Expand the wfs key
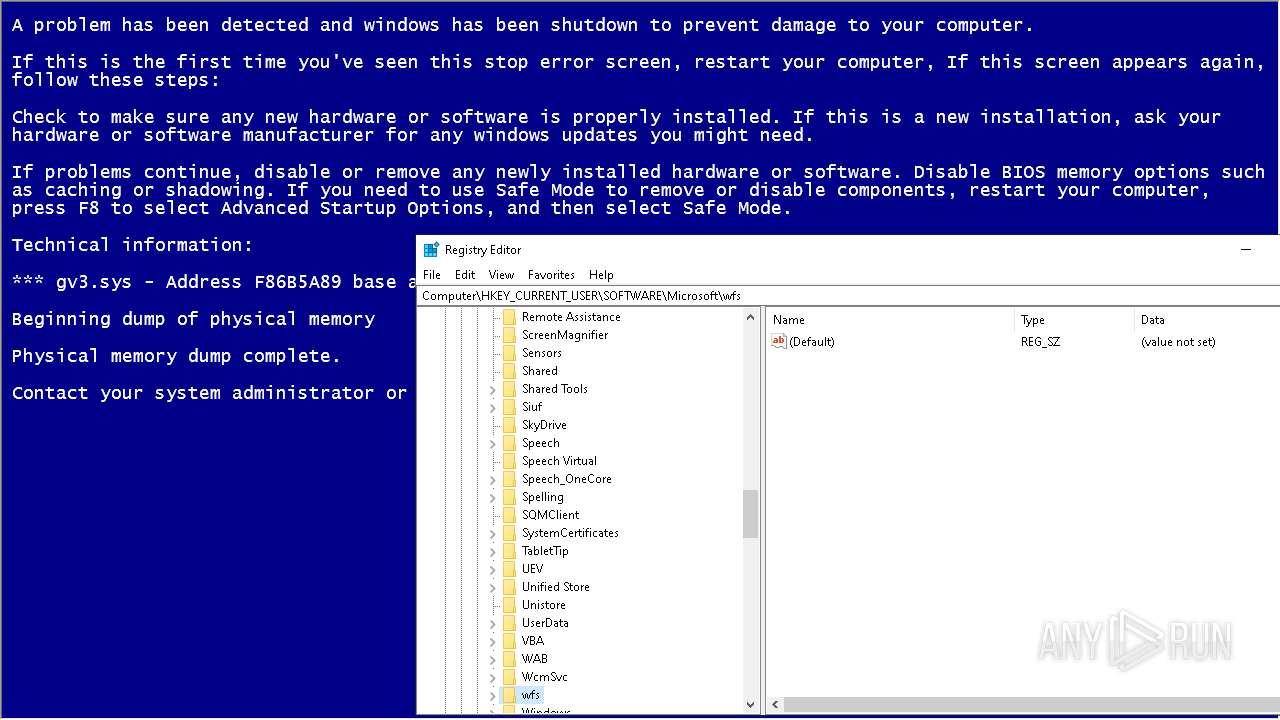1280x720 pixels. [492, 695]
